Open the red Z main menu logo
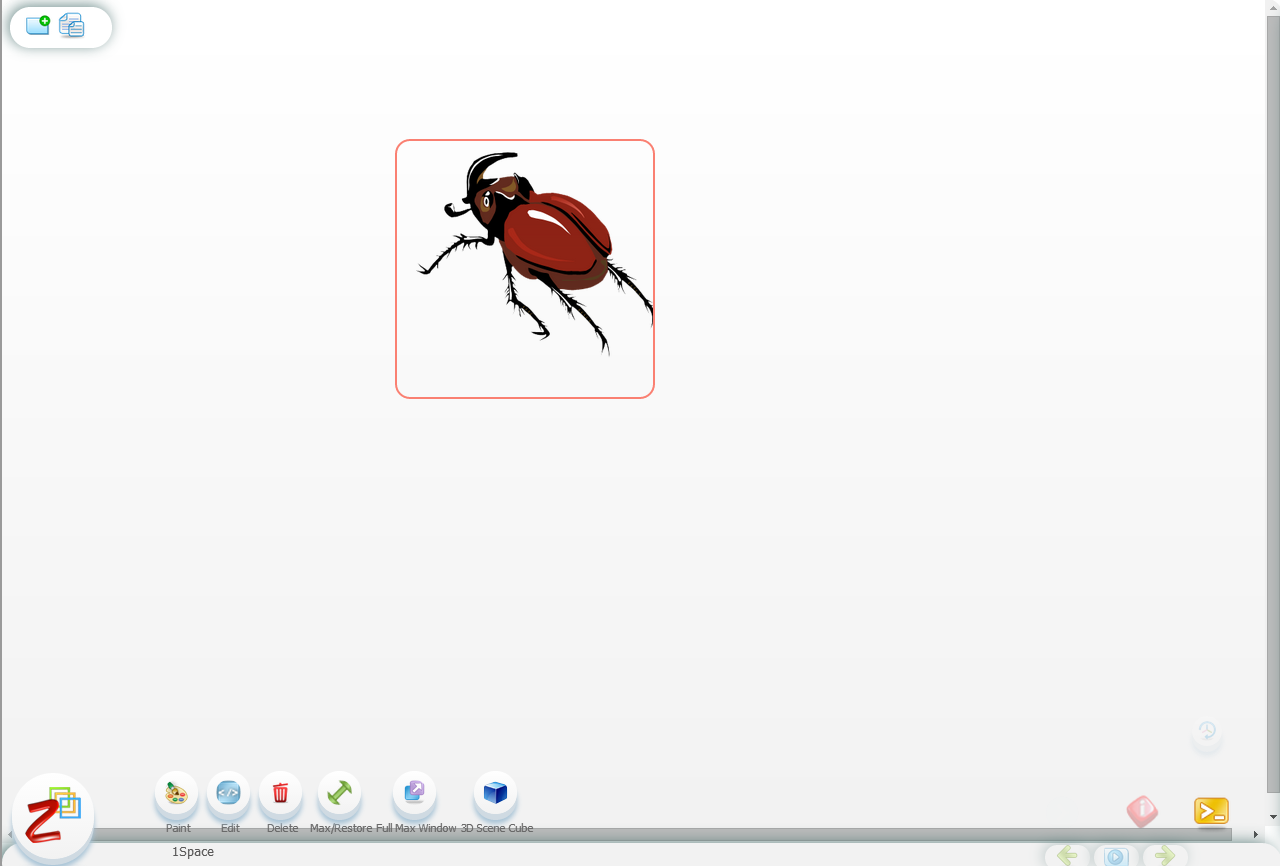Screen dimensions: 1280x866 pos(52,817)
